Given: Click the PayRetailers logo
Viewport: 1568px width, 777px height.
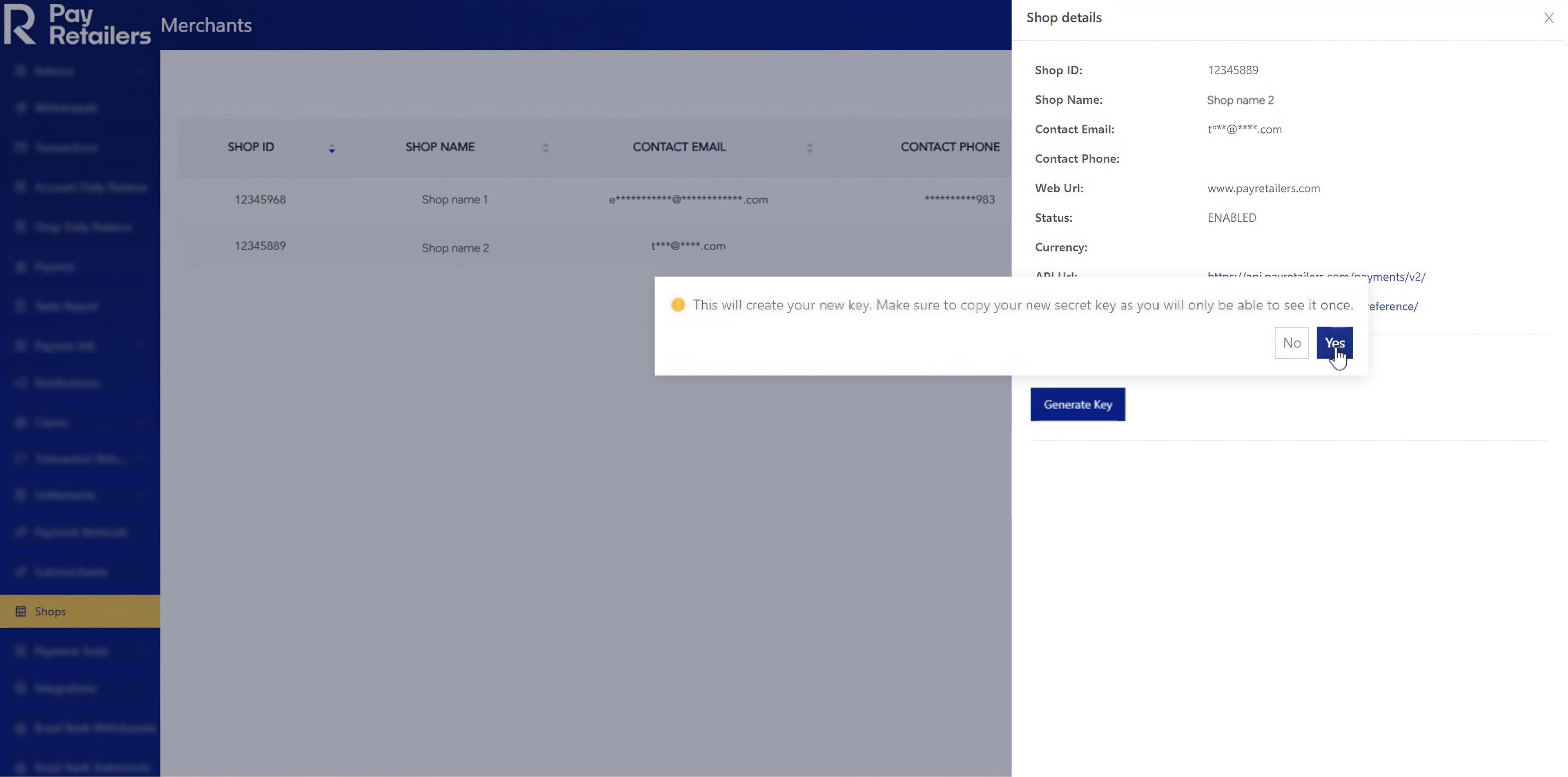Looking at the screenshot, I should pos(77,24).
